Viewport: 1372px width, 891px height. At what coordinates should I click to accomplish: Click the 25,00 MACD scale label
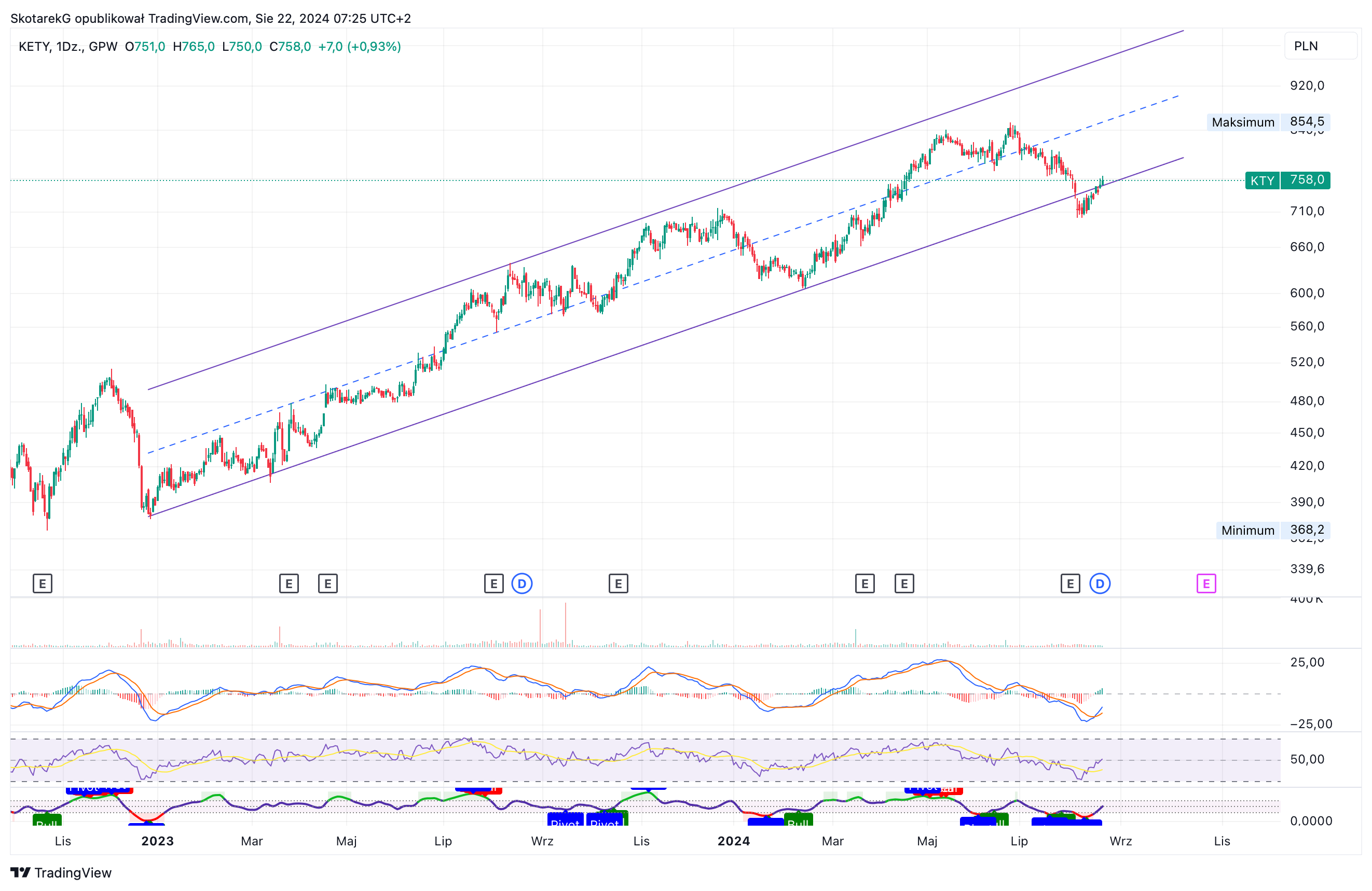[x=1307, y=662]
